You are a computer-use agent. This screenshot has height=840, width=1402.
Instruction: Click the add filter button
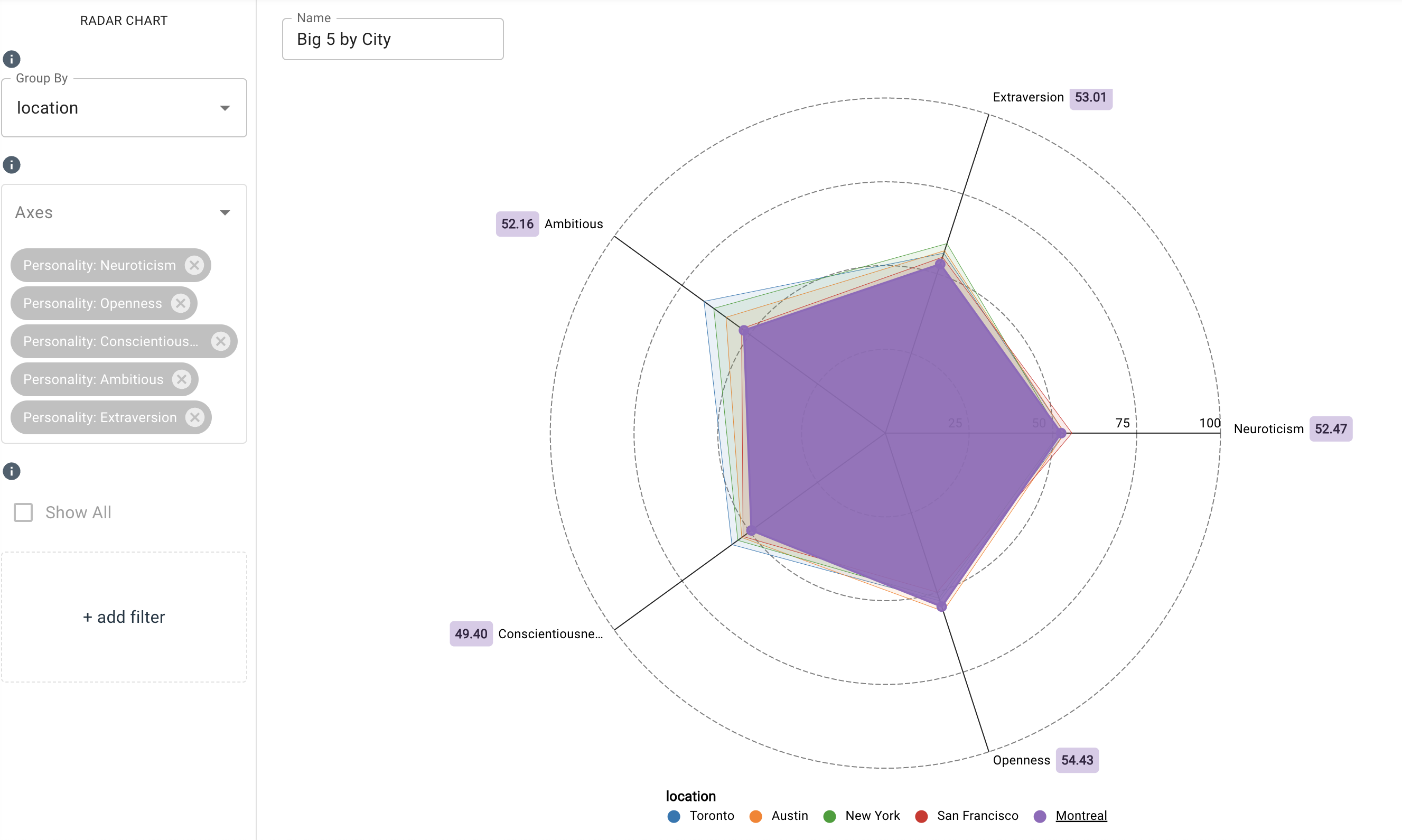124,617
